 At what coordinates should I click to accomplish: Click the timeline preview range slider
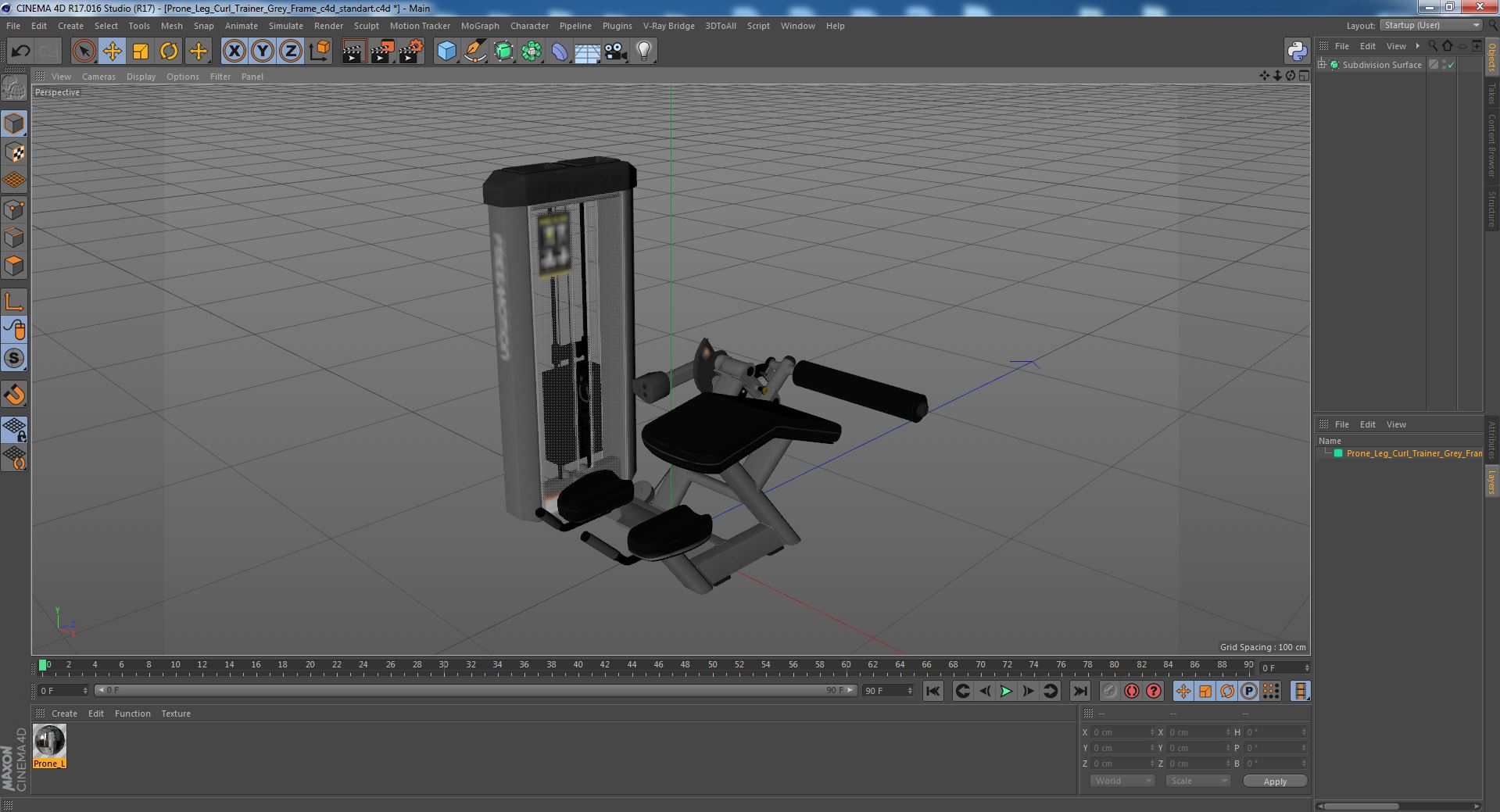(475, 690)
